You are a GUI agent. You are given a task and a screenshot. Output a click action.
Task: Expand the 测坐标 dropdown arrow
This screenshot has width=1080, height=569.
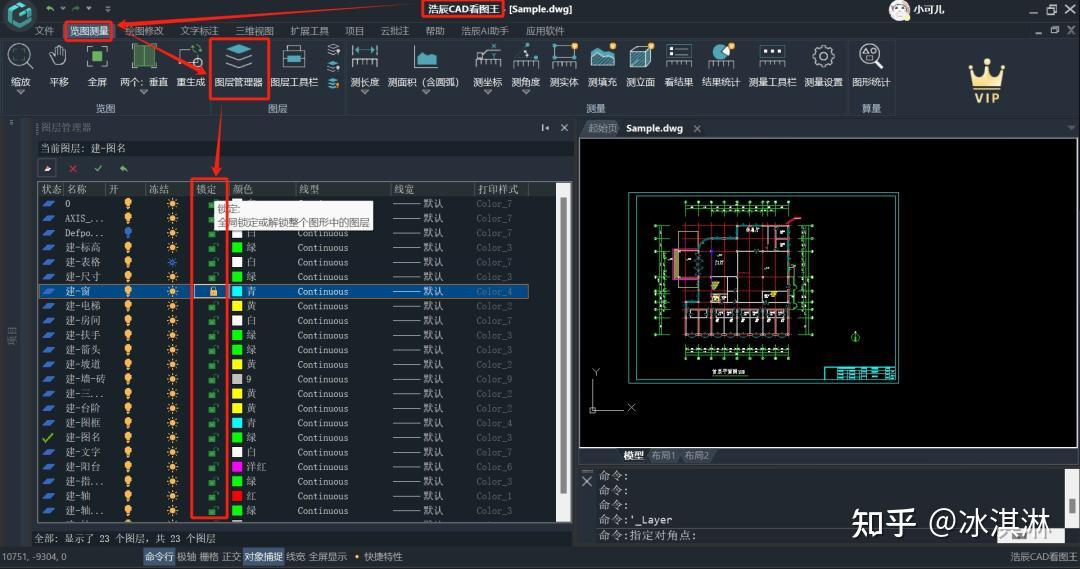click(x=488, y=92)
